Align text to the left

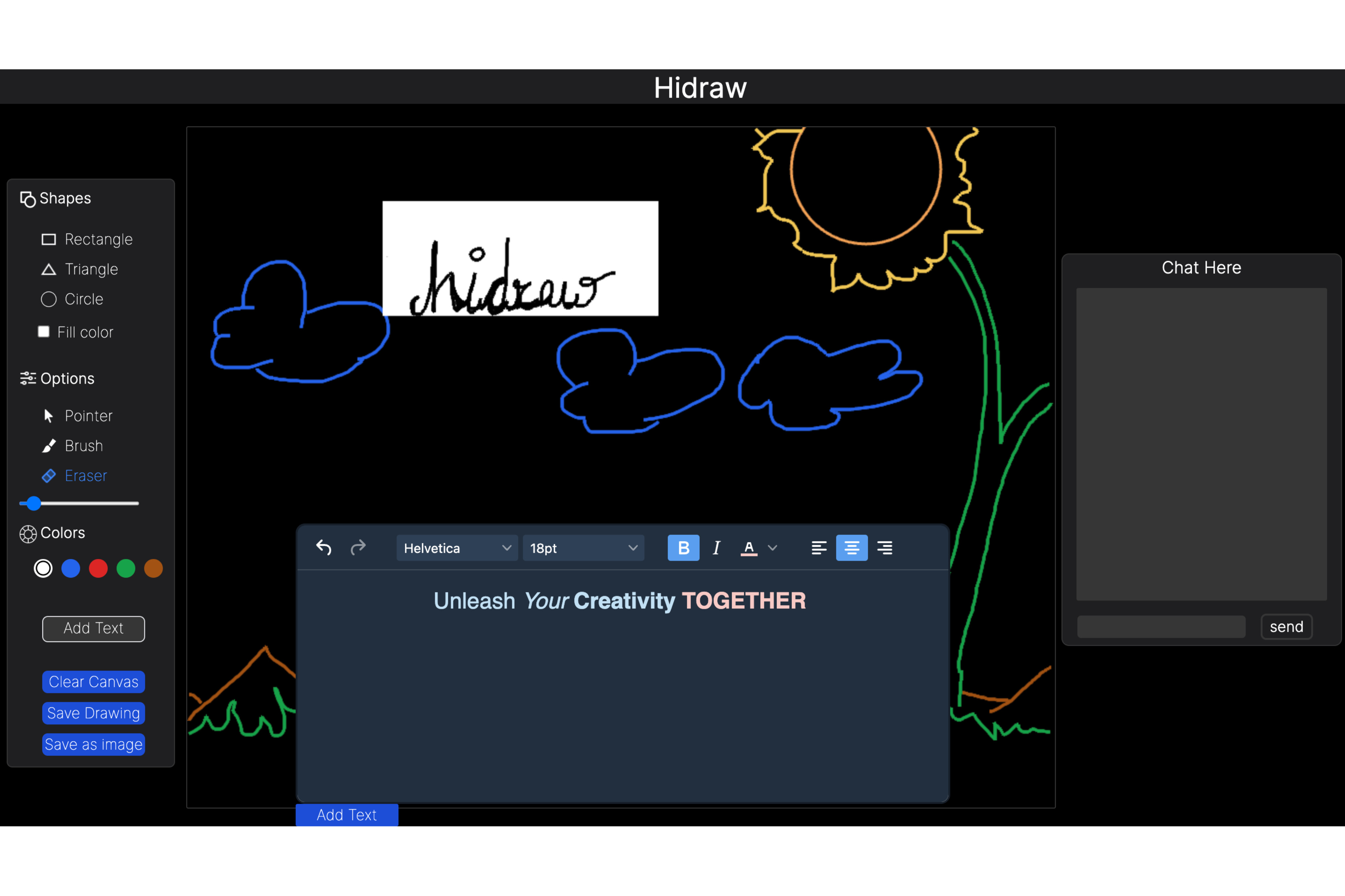coord(819,547)
